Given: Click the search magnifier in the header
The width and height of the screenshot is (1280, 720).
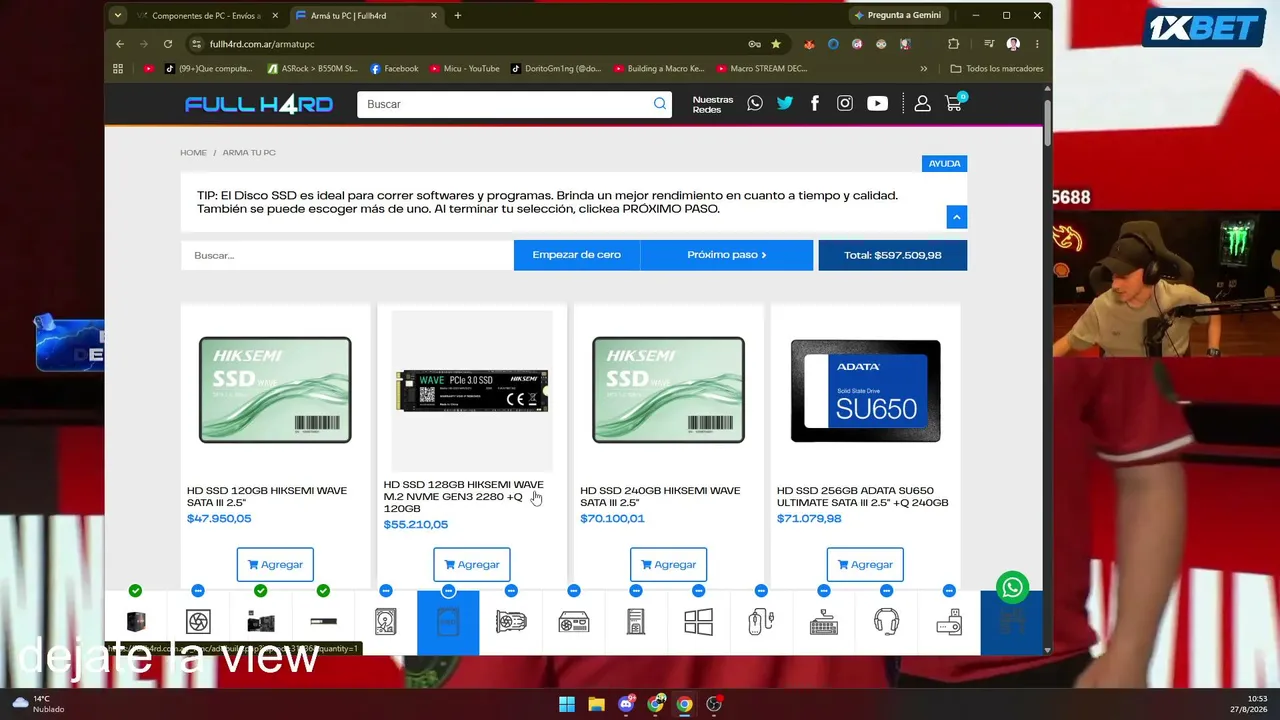Looking at the screenshot, I should click(660, 104).
